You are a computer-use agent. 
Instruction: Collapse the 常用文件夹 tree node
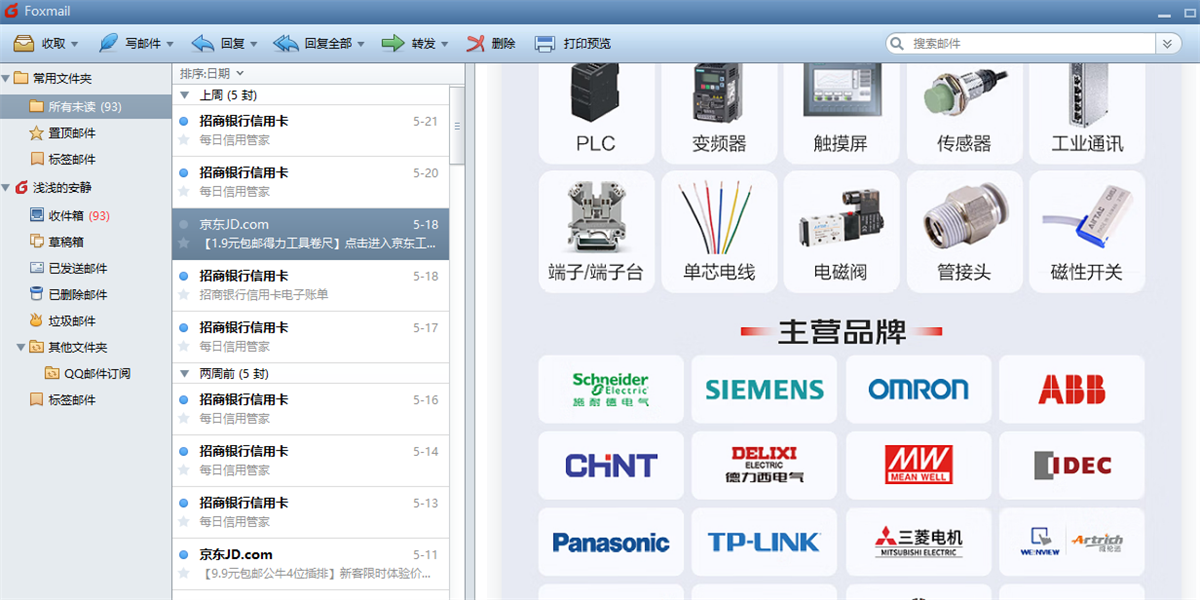6,78
